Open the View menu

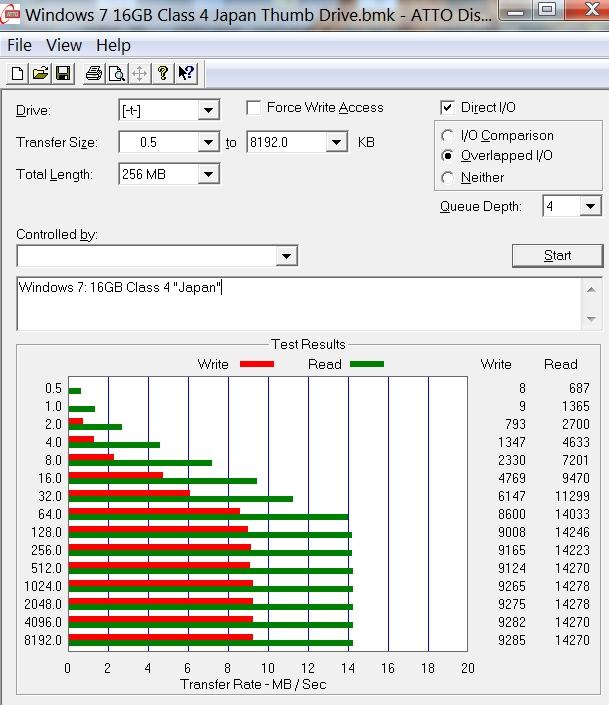tap(64, 45)
